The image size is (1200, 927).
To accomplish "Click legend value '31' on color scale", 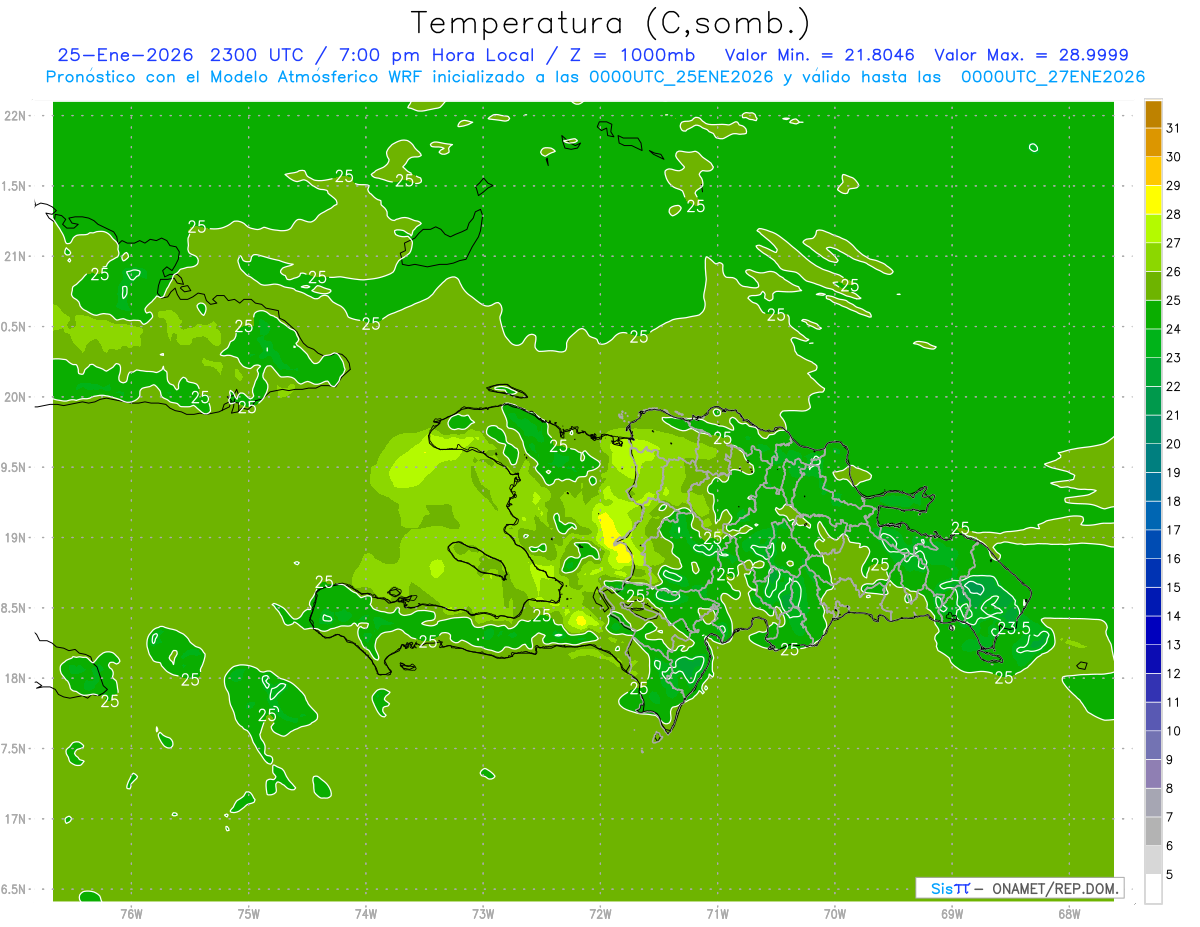I will (1174, 128).
